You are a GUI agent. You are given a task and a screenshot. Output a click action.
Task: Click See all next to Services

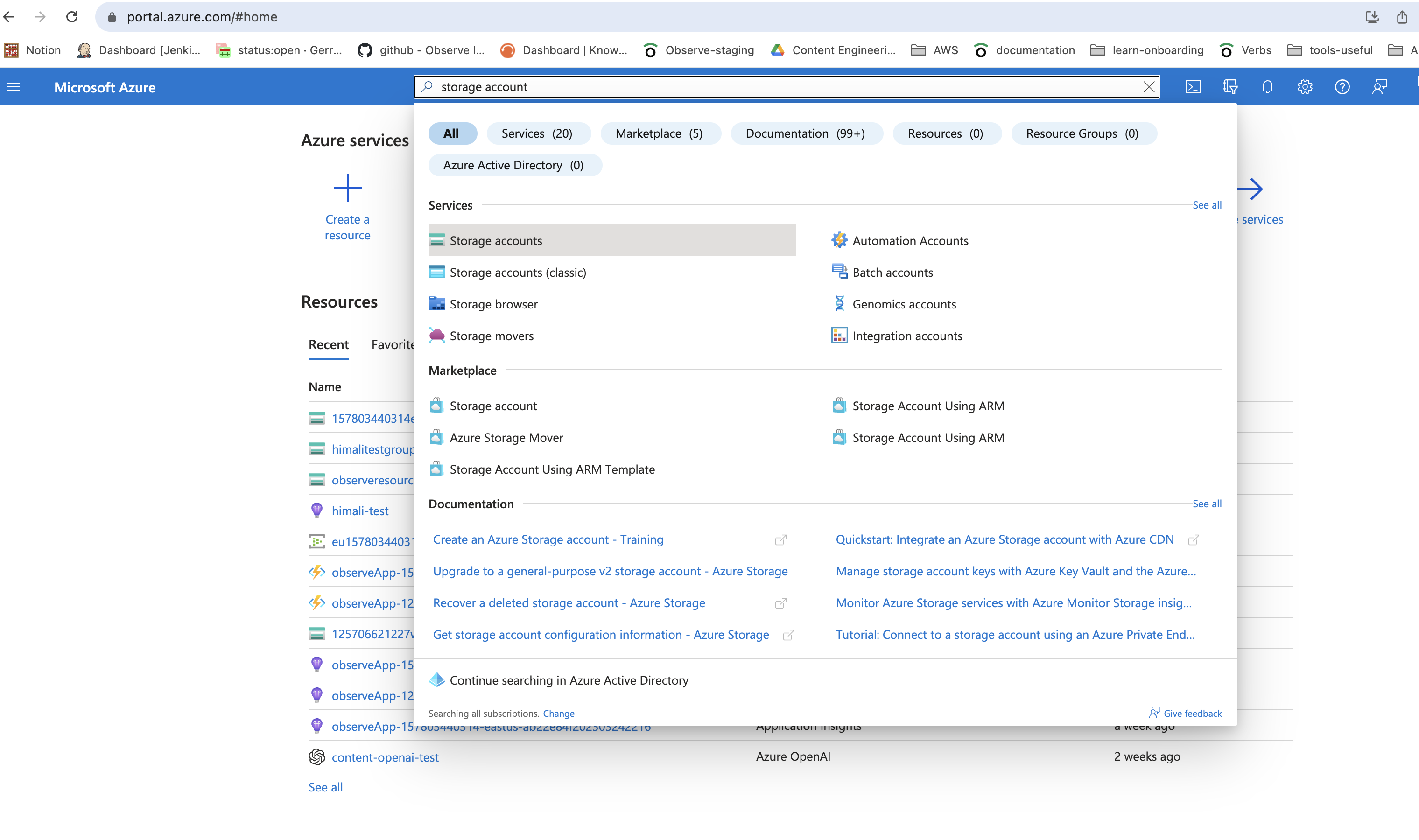(x=1206, y=205)
